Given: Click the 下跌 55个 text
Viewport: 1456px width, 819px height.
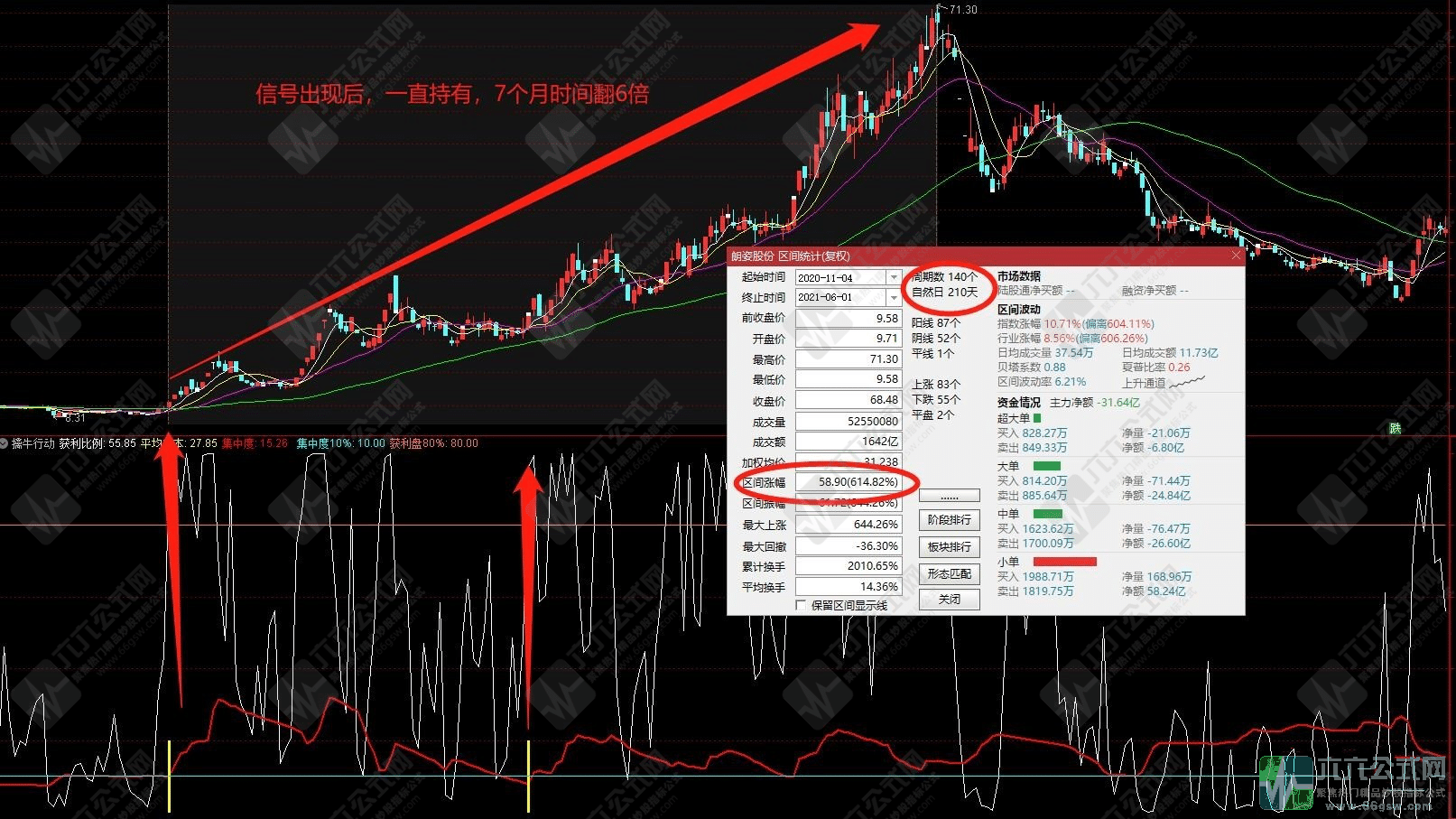Looking at the screenshot, I should click(936, 399).
